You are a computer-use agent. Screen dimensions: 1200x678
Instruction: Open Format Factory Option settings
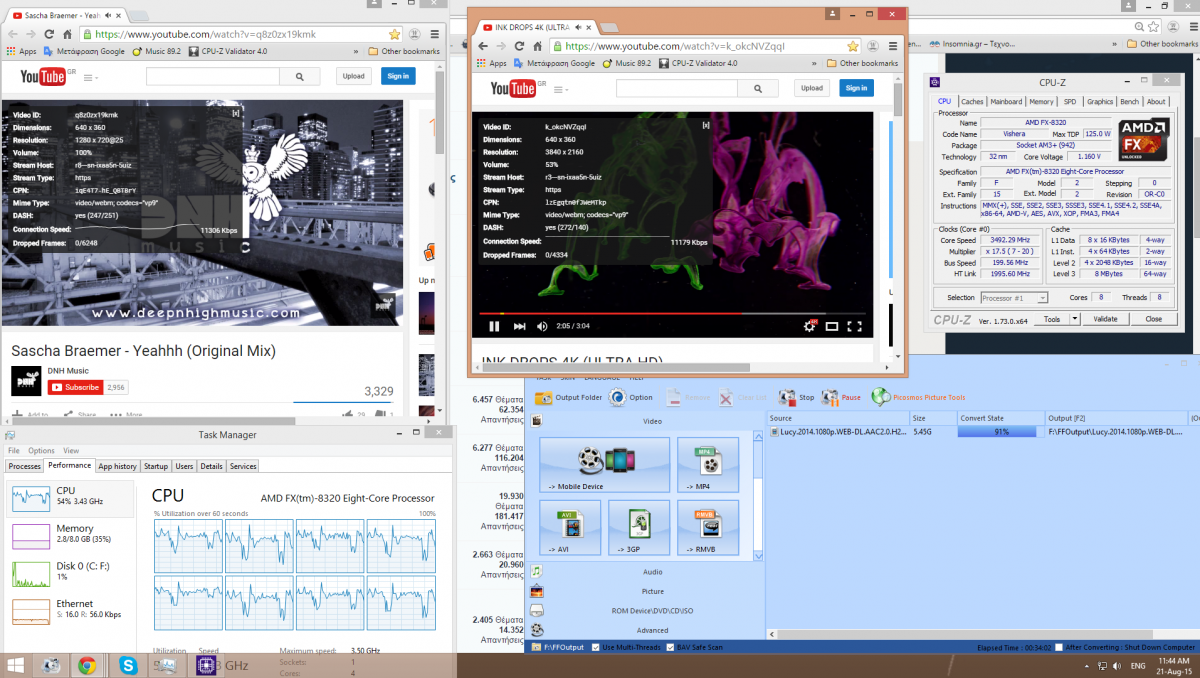coord(631,397)
